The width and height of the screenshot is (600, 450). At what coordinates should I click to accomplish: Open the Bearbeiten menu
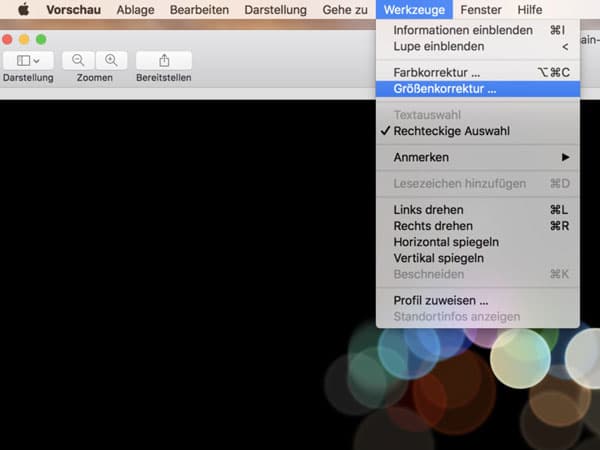point(199,10)
